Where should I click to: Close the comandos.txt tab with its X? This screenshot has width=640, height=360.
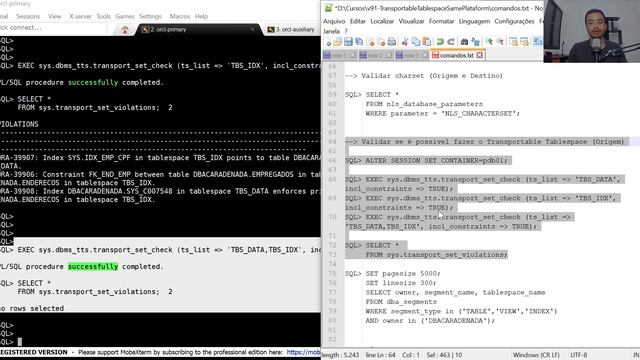480,55
